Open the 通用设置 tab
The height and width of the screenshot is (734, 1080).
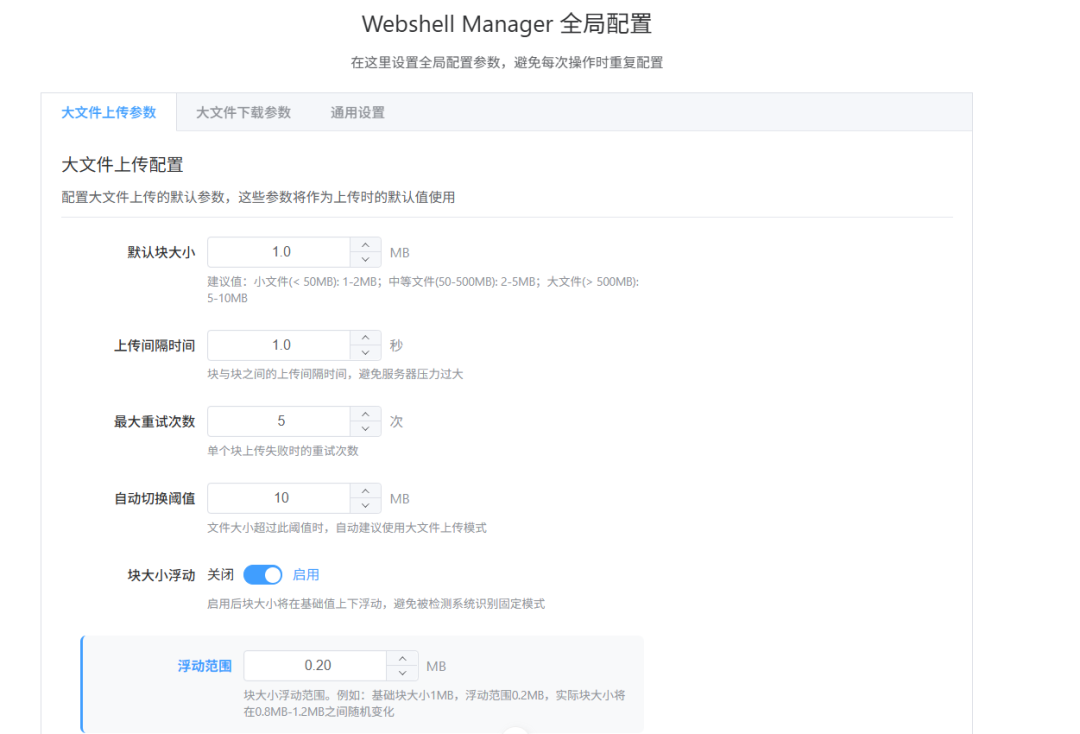[x=356, y=112]
